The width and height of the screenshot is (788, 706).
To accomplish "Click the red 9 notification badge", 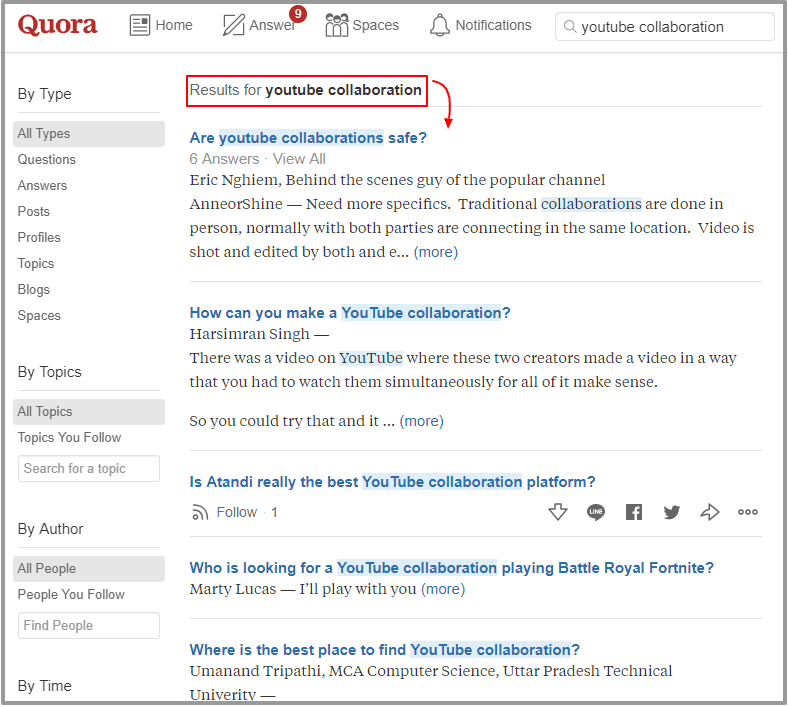I will 298,14.
